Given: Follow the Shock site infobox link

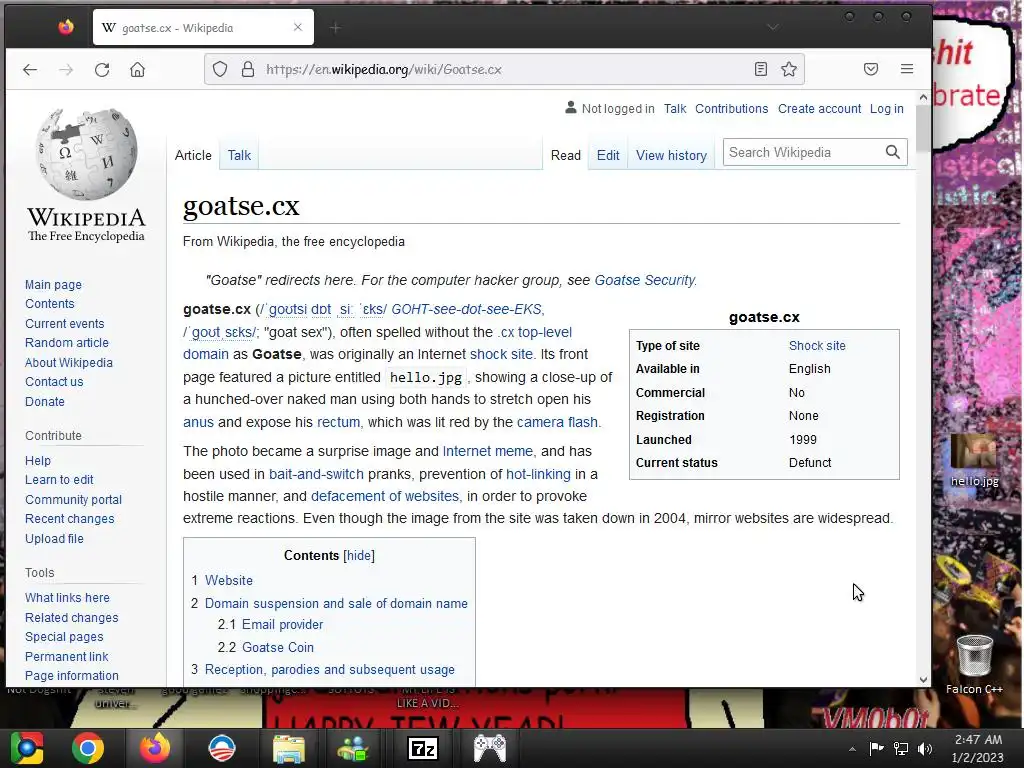Looking at the screenshot, I should [817, 345].
